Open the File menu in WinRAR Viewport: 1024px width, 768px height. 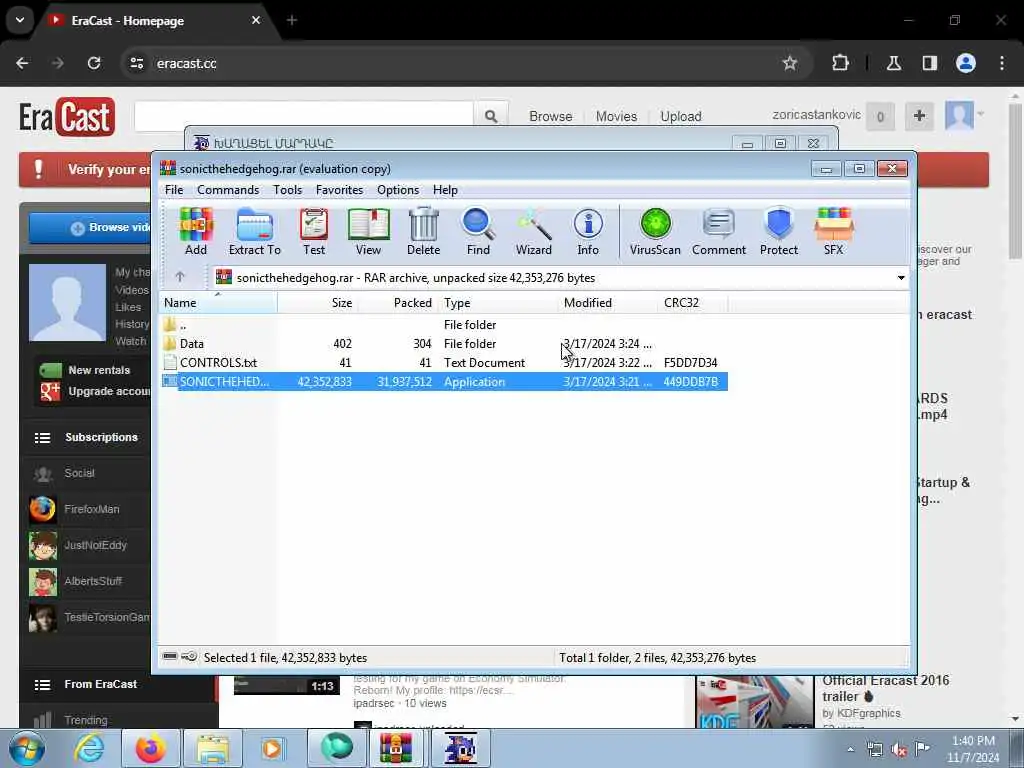click(x=174, y=190)
